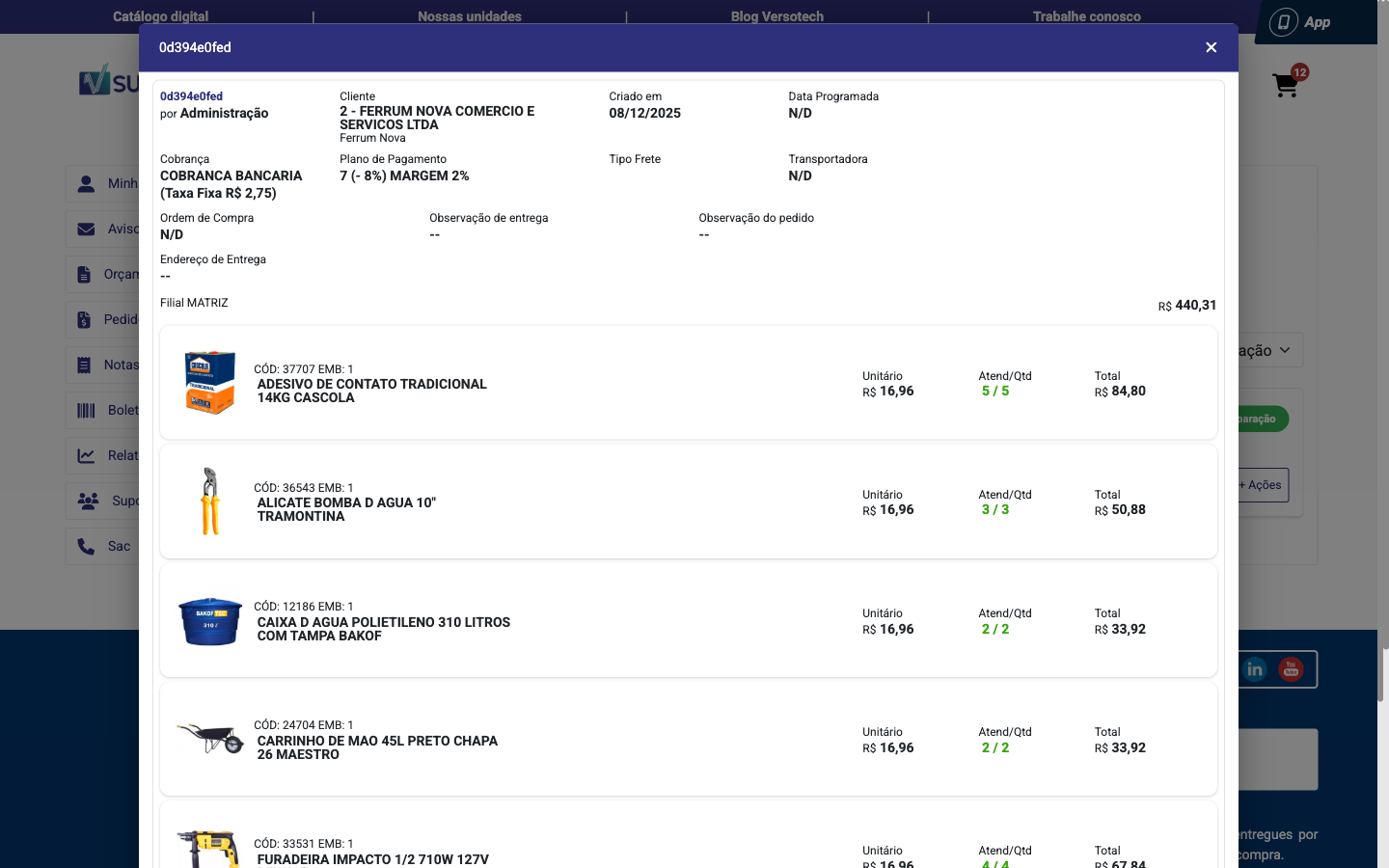Select Nossas unidades in top menu

pyautogui.click(x=469, y=15)
